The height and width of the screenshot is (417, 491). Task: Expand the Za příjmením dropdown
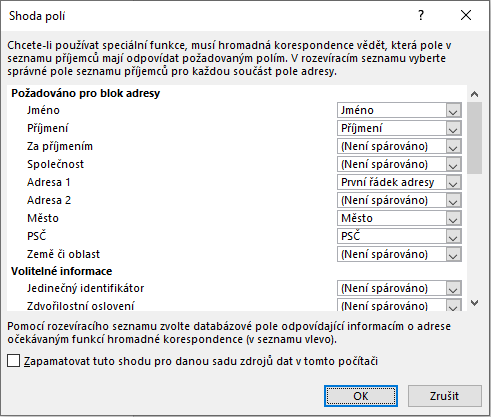(399, 146)
